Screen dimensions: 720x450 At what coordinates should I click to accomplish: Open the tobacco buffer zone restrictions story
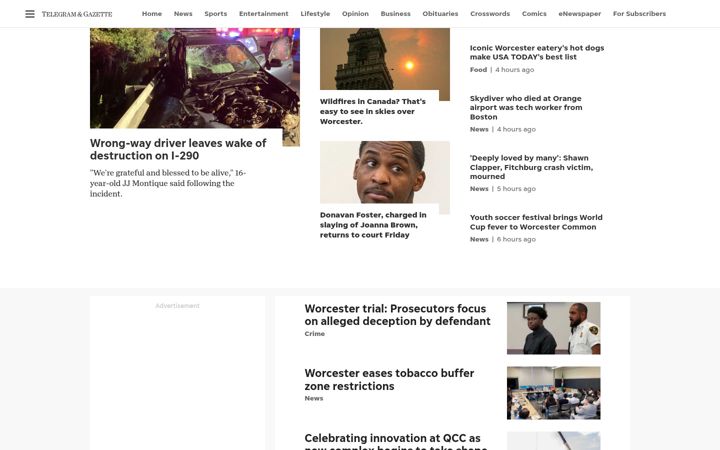coord(389,380)
